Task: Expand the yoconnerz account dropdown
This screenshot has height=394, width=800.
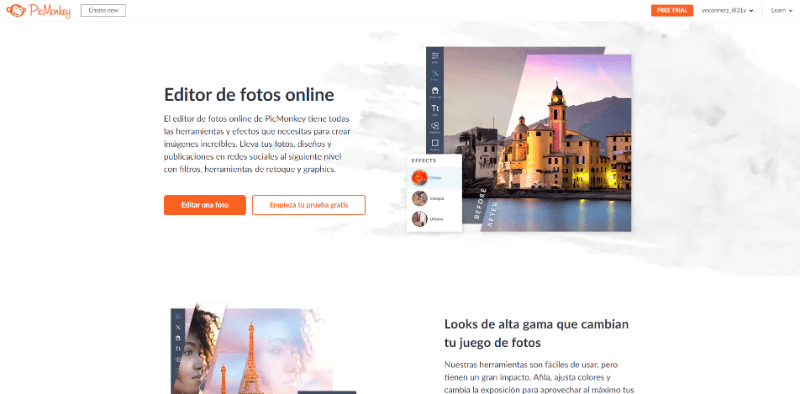Action: coord(728,10)
